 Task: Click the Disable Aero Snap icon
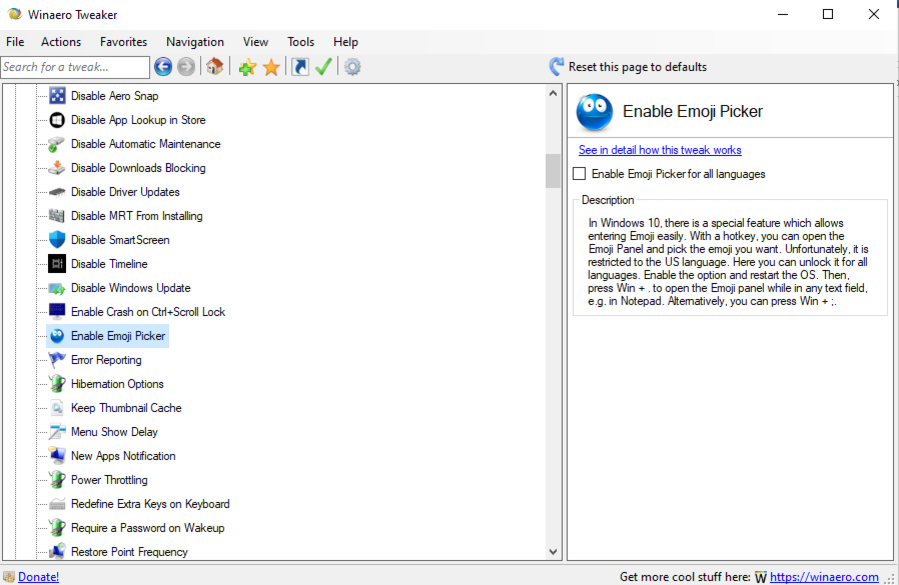[x=57, y=96]
